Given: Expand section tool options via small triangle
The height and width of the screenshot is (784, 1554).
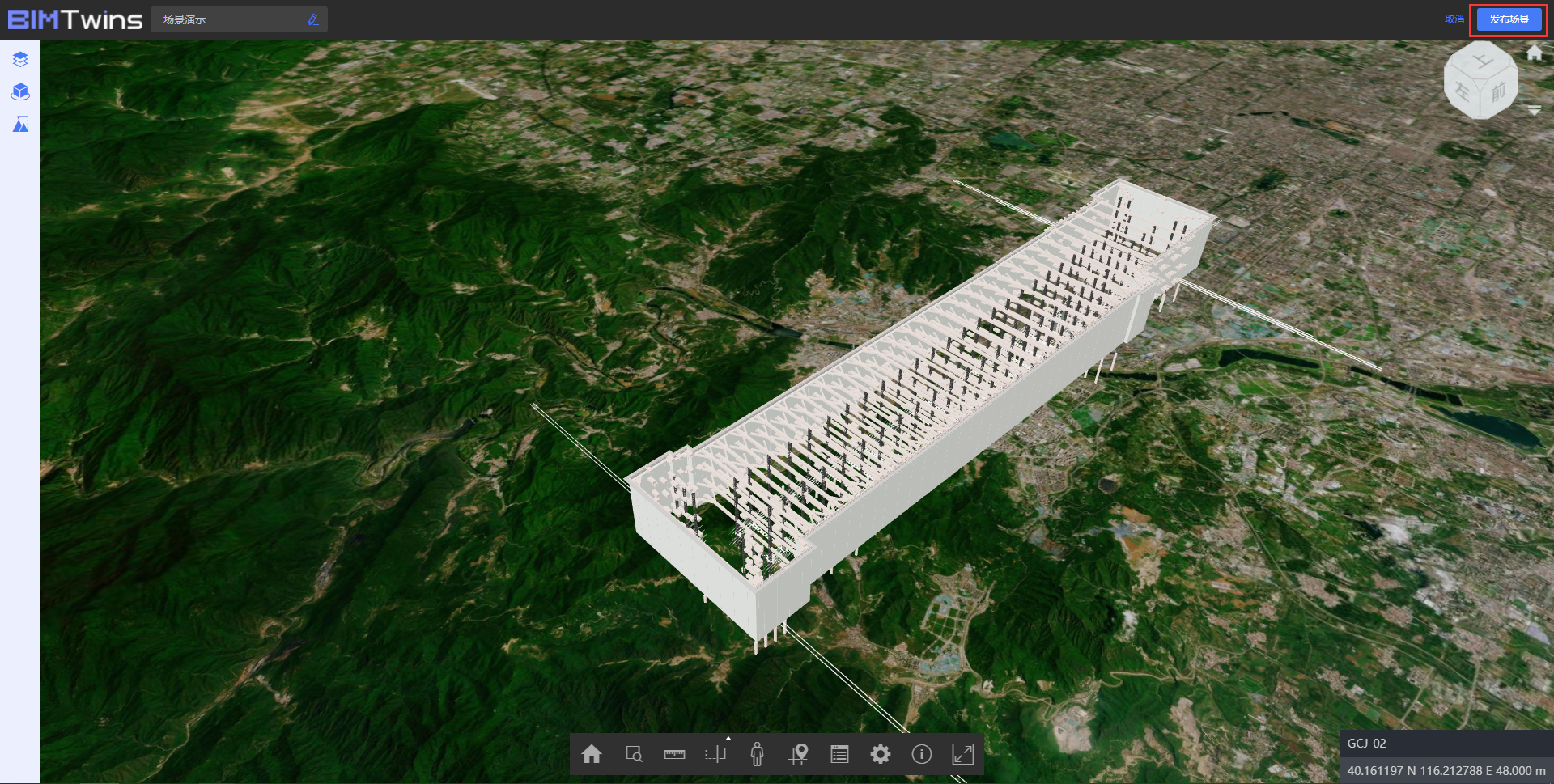Looking at the screenshot, I should click(x=728, y=738).
